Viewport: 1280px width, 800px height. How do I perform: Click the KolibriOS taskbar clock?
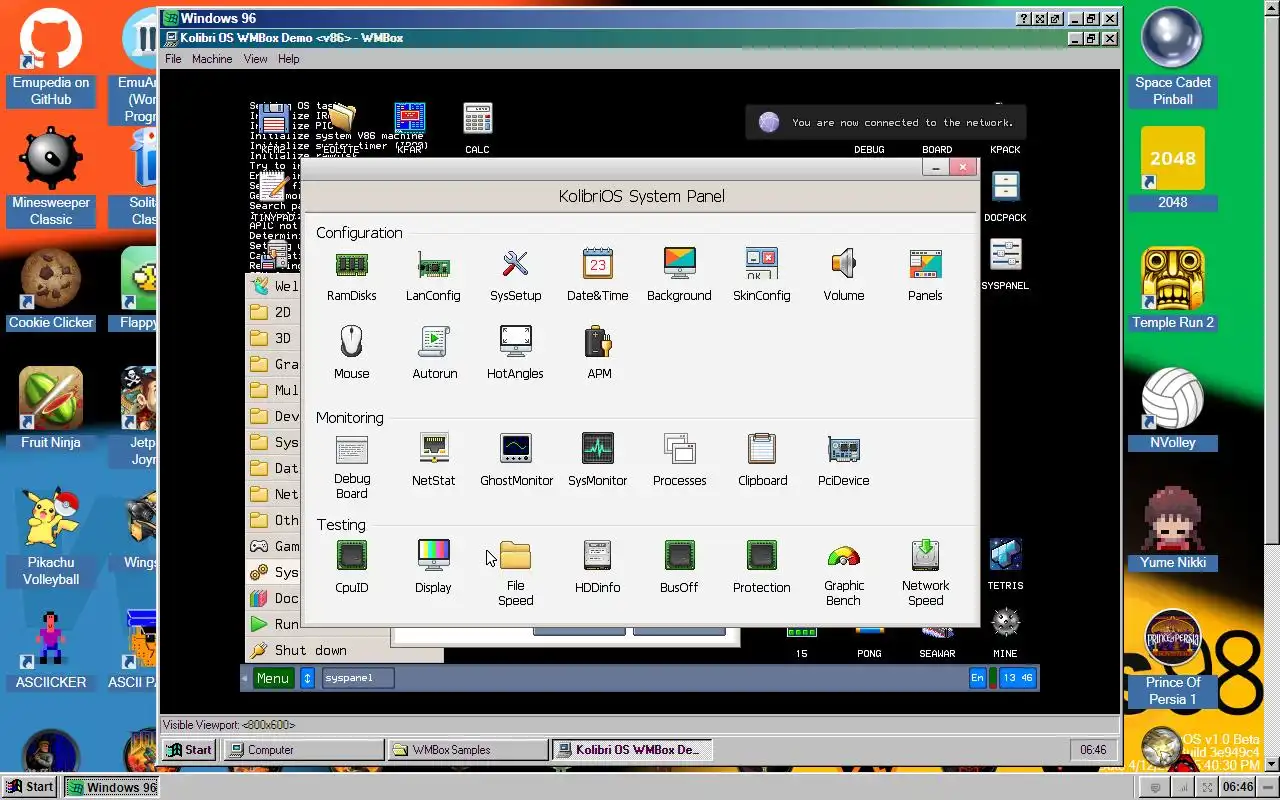(1017, 678)
